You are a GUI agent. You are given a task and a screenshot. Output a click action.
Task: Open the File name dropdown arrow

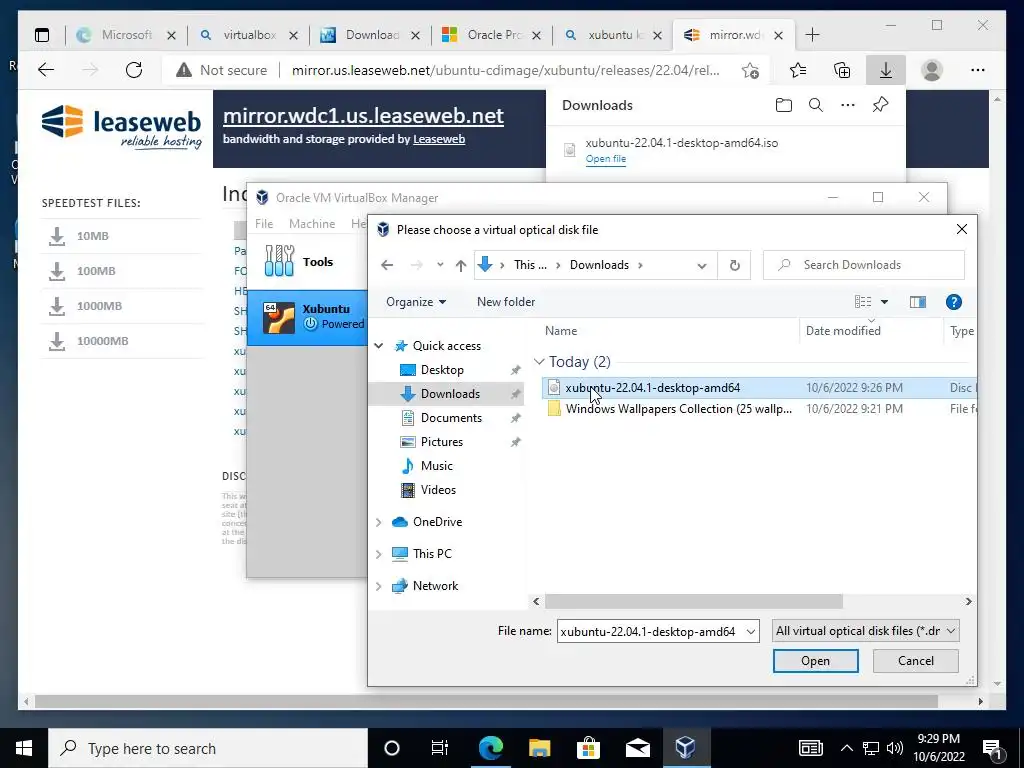tap(751, 632)
